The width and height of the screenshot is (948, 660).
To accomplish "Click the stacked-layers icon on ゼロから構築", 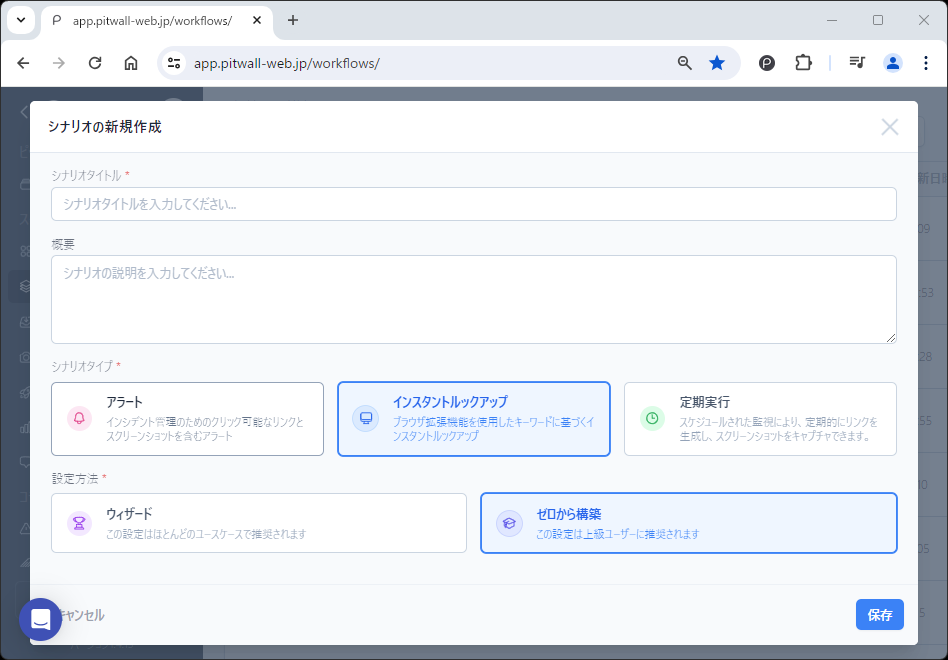I will [x=509, y=522].
